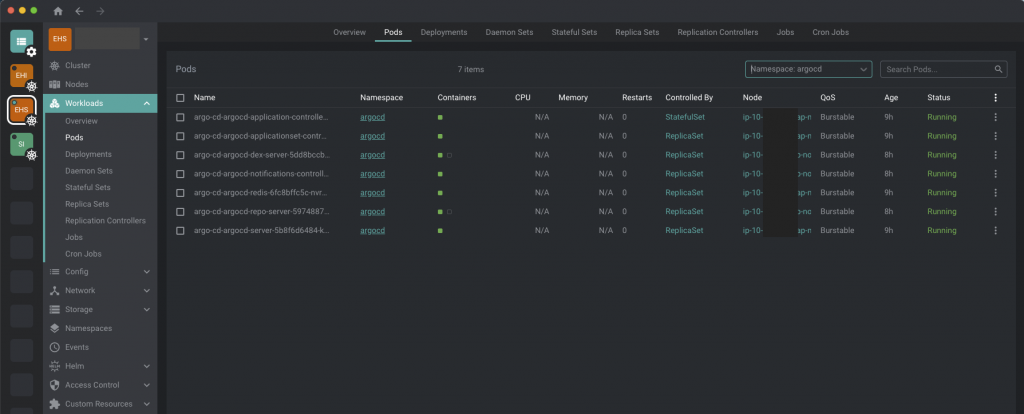Expand the Custom Resources section
The width and height of the screenshot is (1024, 414).
click(146, 404)
